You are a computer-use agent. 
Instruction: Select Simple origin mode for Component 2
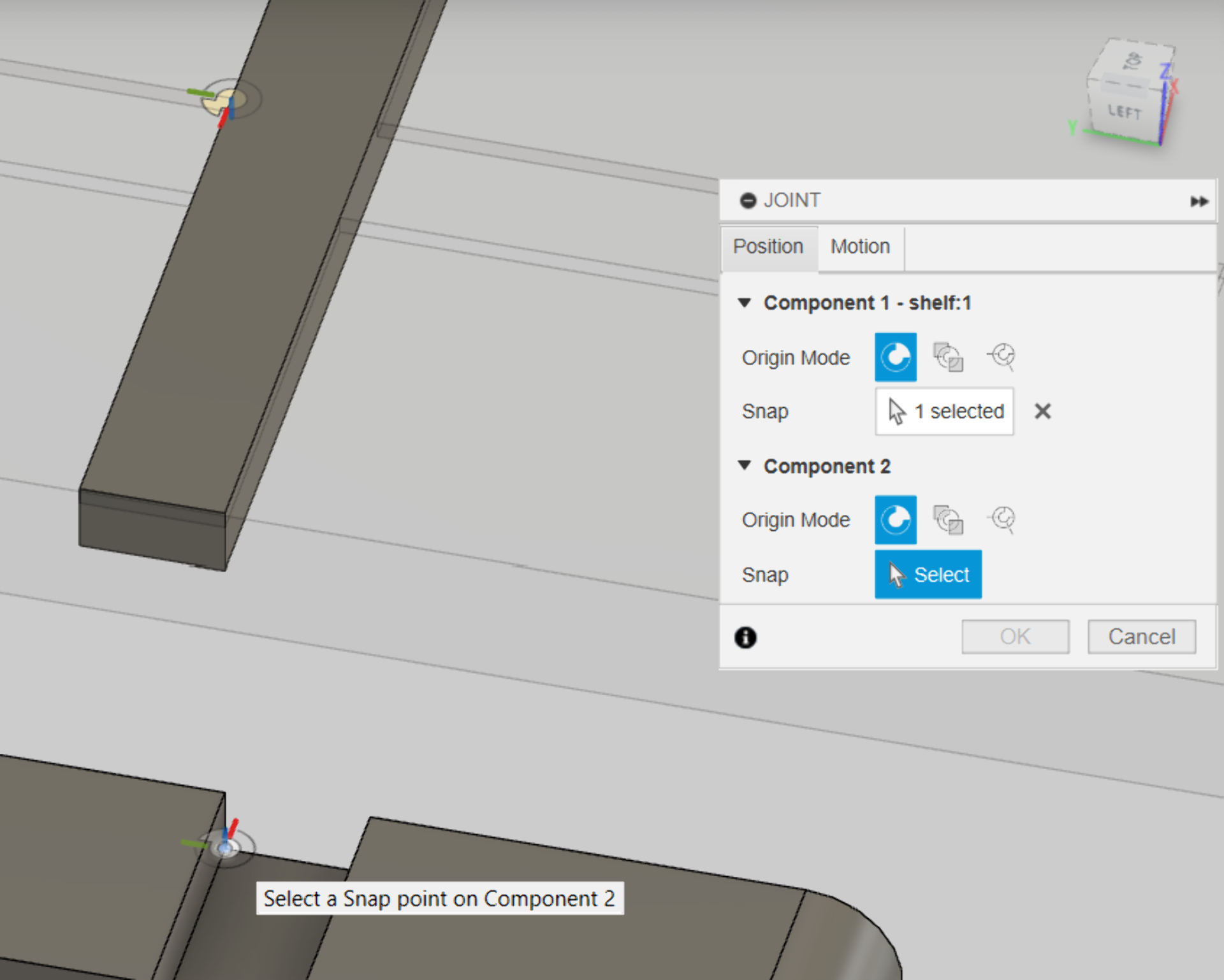click(895, 519)
